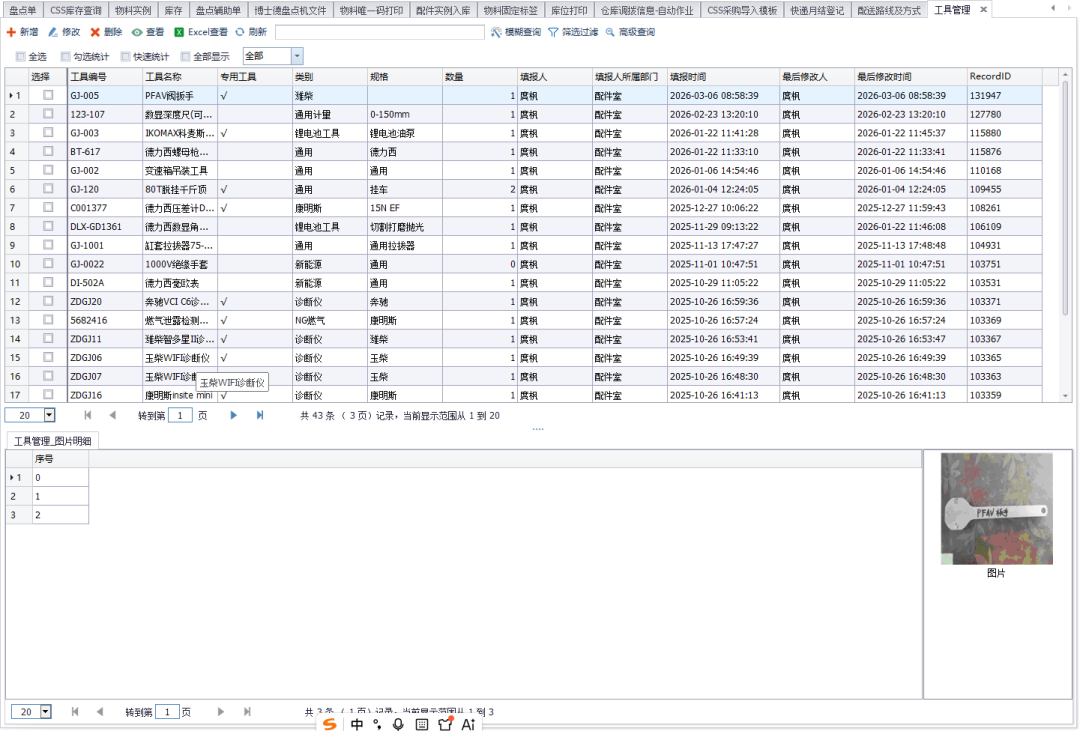Sort by the 工具名称 column header
This screenshot has width=1080, height=731.
coord(180,76)
